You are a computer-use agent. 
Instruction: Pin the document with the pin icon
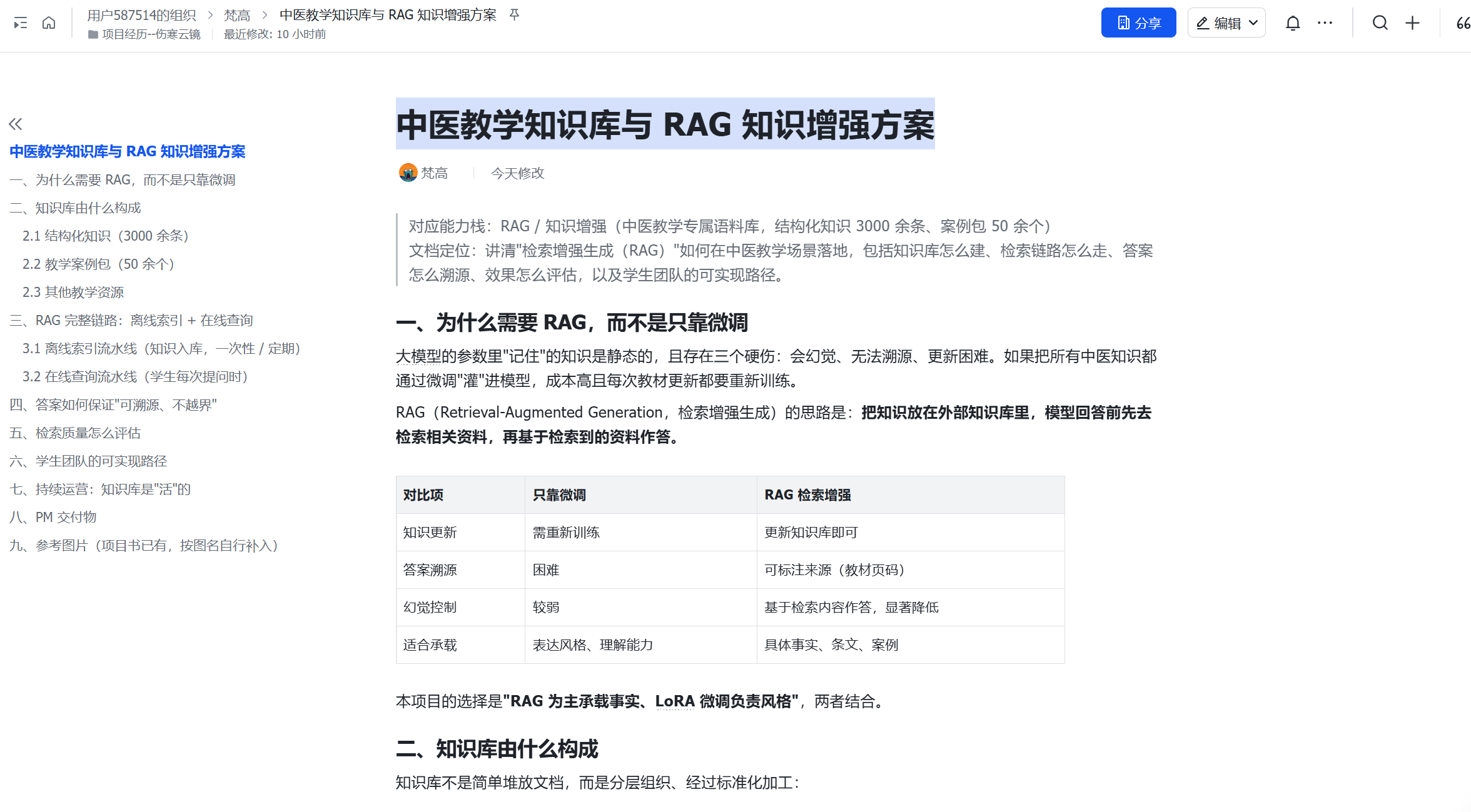(514, 14)
